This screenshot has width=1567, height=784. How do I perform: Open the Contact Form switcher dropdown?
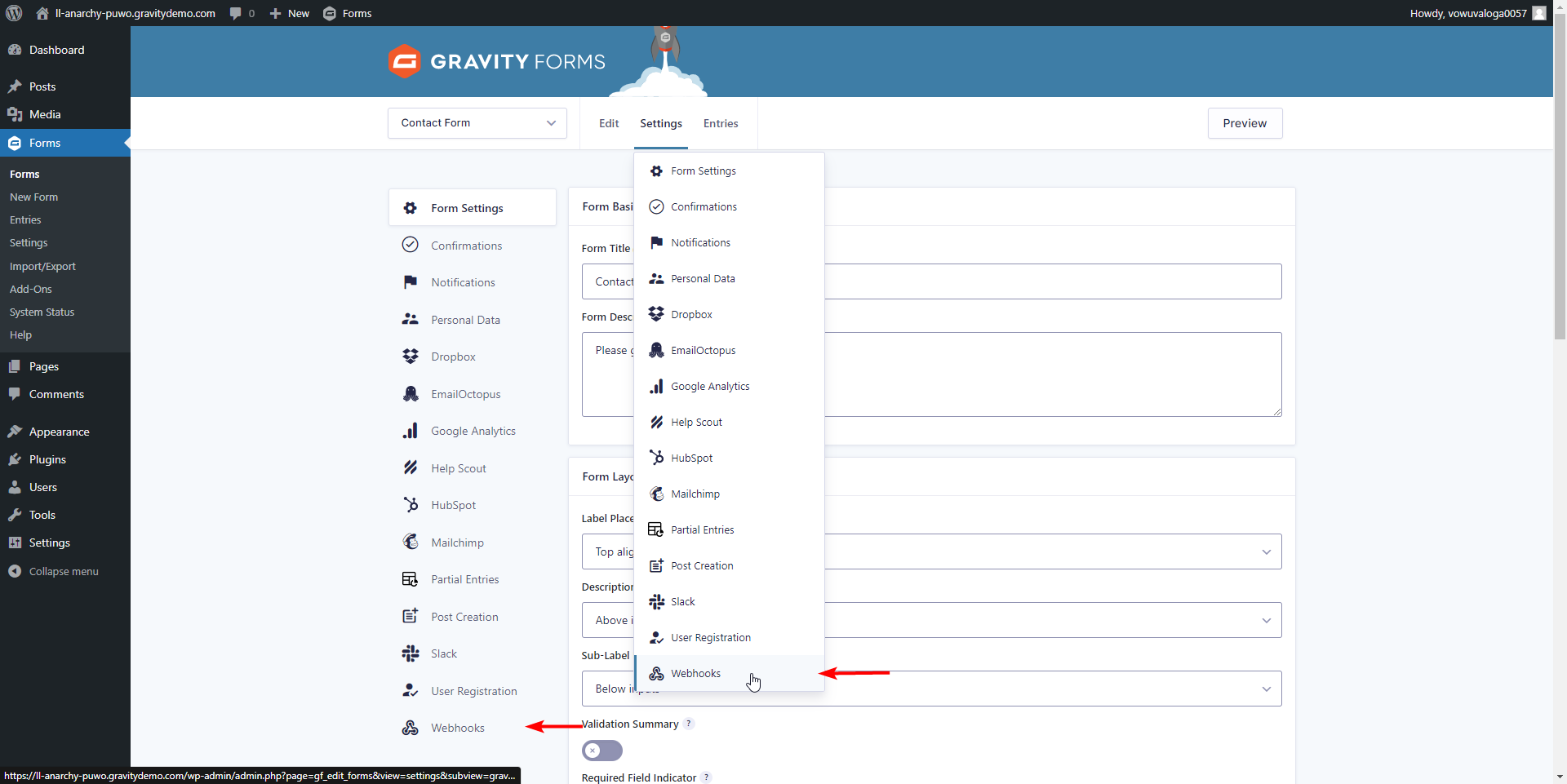point(477,123)
